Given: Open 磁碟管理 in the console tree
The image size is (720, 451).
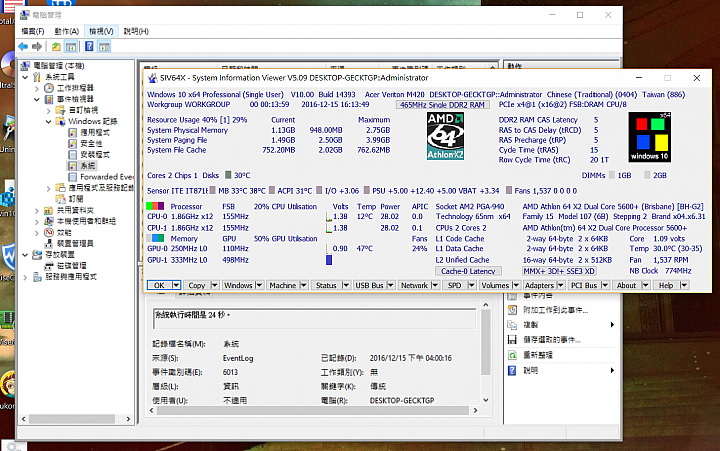Looking at the screenshot, I should 71,265.
